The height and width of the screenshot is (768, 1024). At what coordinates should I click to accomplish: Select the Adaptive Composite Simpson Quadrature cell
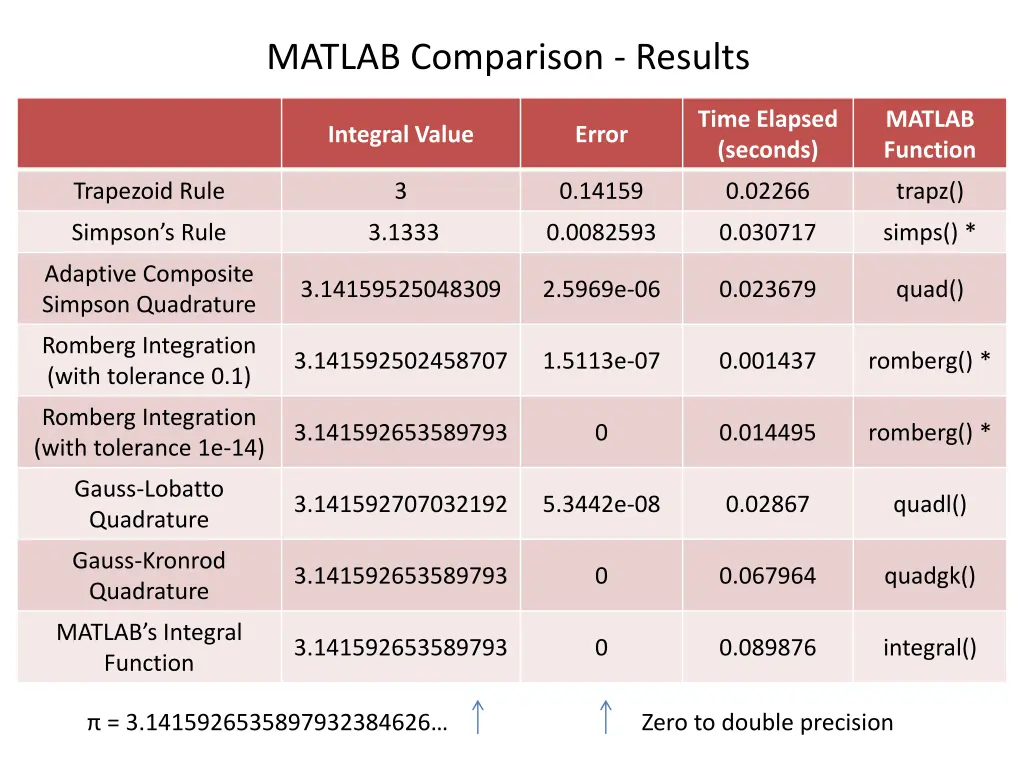tap(149, 289)
